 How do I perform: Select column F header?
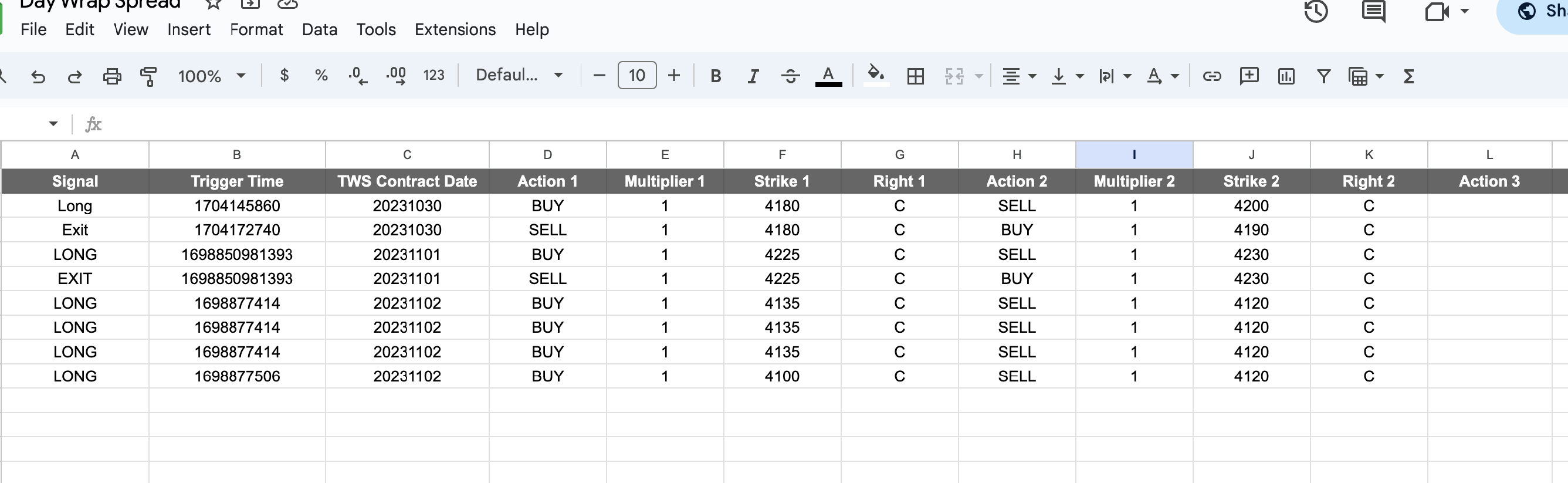click(x=782, y=155)
